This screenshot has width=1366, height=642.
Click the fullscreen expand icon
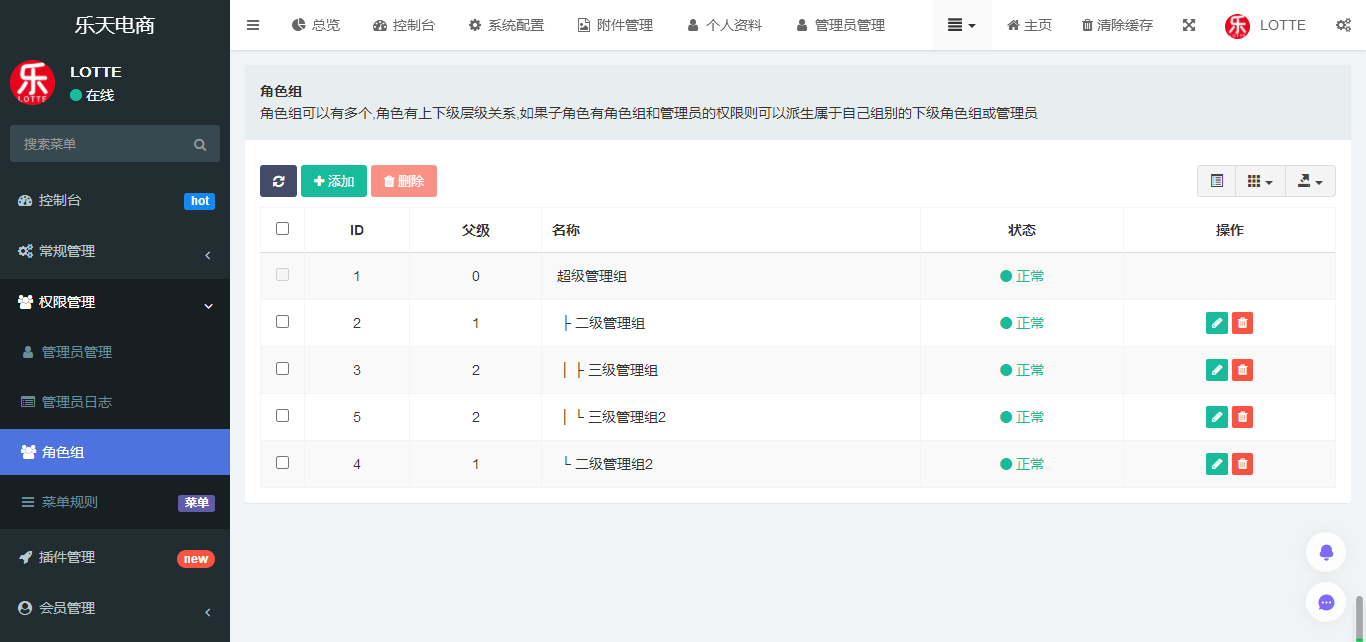(x=1189, y=25)
